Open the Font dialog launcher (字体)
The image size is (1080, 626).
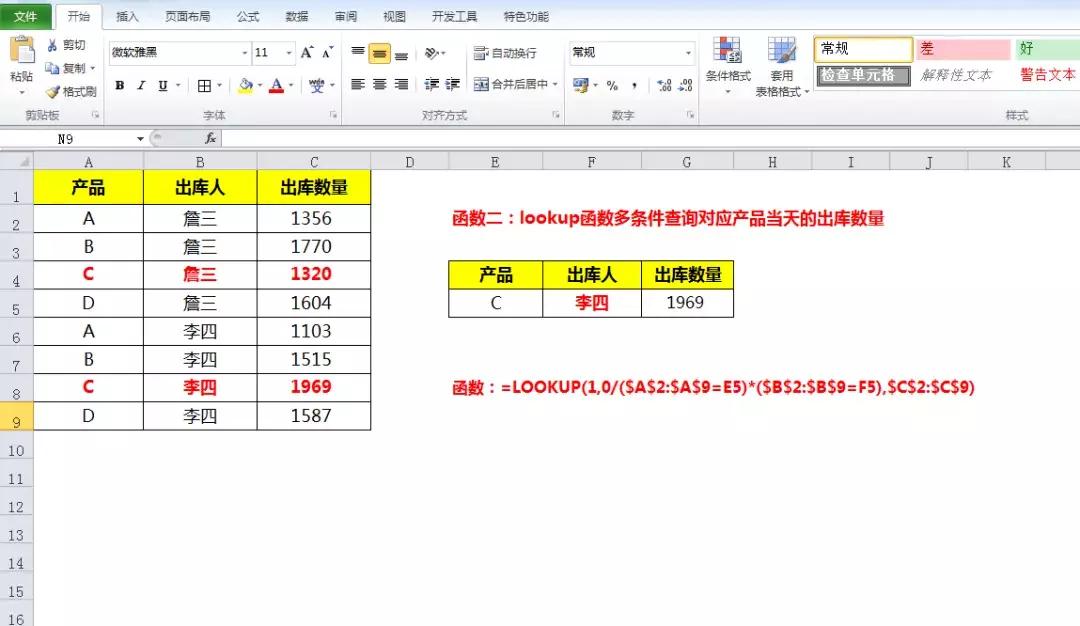click(333, 115)
